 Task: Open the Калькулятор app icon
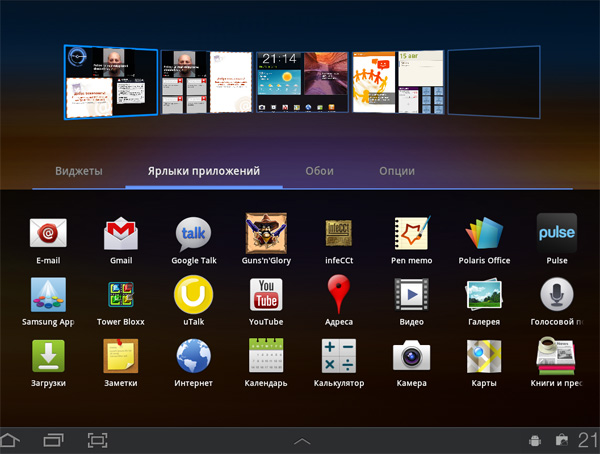pos(338,357)
